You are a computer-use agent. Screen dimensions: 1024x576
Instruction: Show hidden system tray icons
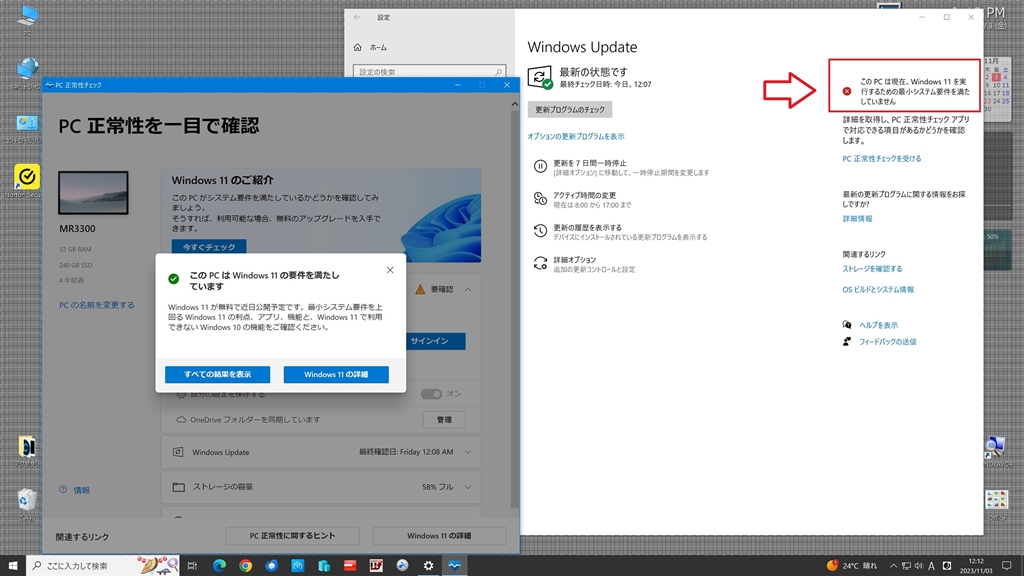tap(893, 566)
